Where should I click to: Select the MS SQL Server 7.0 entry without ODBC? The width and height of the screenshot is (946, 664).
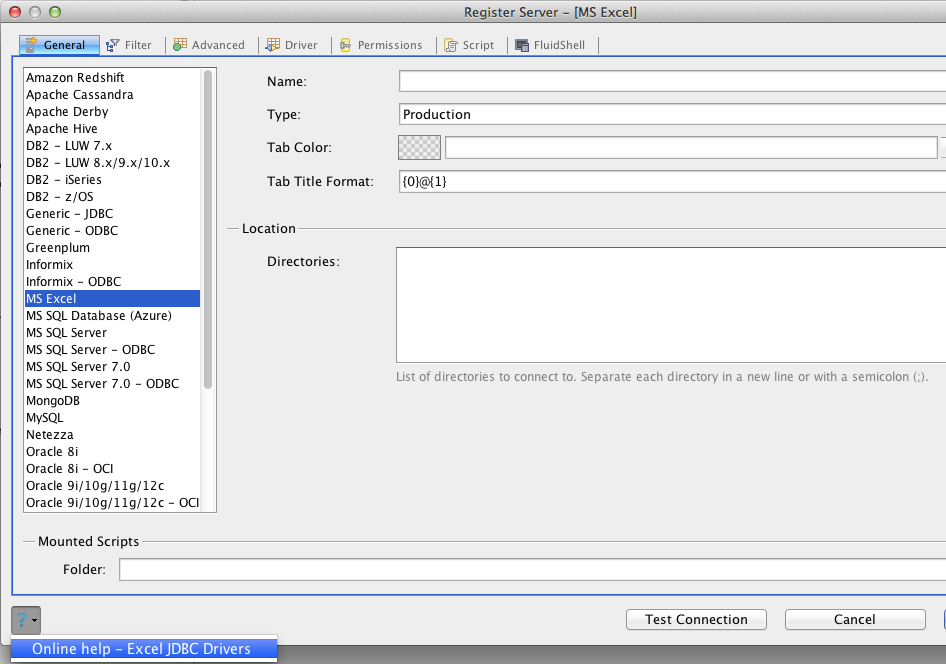112,367
